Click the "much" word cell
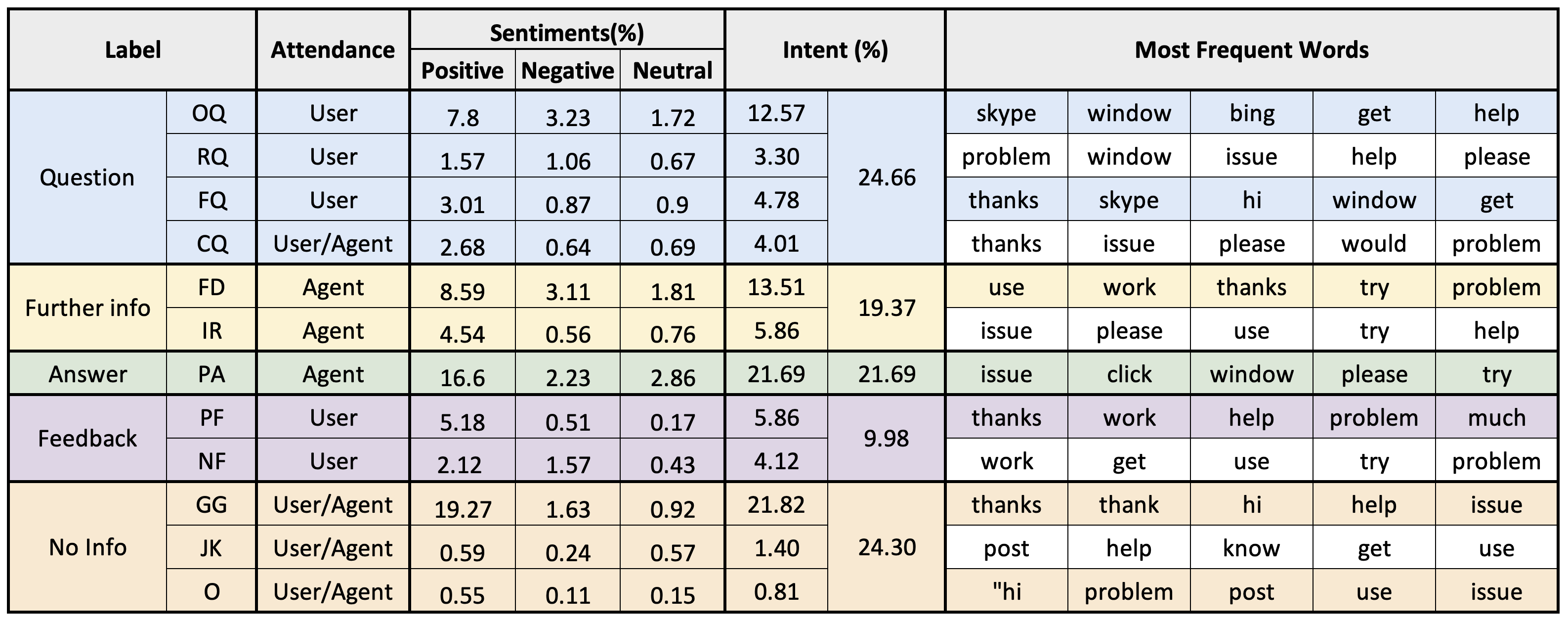This screenshot has height=623, width=1568. pos(1496,417)
